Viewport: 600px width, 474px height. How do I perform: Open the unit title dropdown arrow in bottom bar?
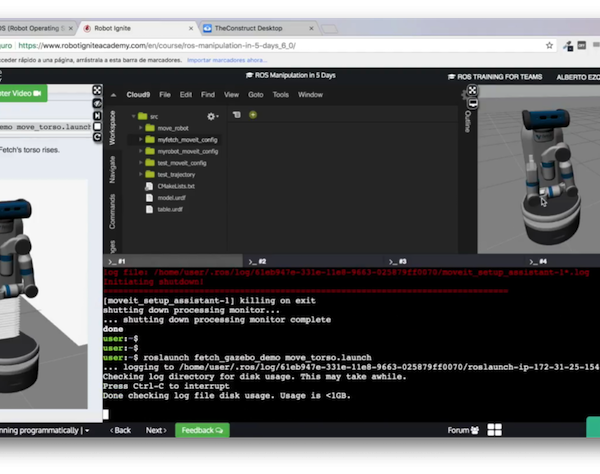(87, 431)
